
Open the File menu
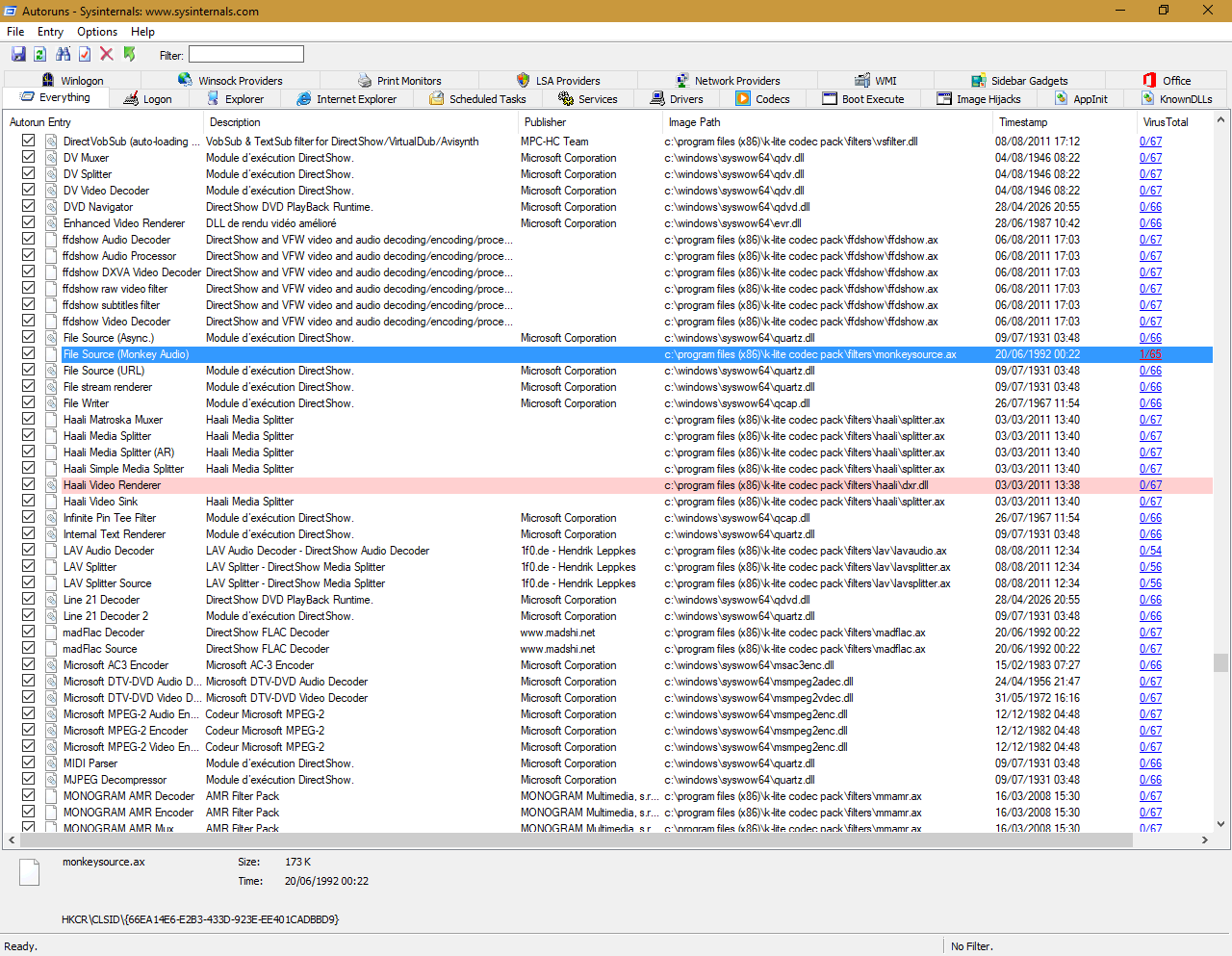pyautogui.click(x=15, y=32)
